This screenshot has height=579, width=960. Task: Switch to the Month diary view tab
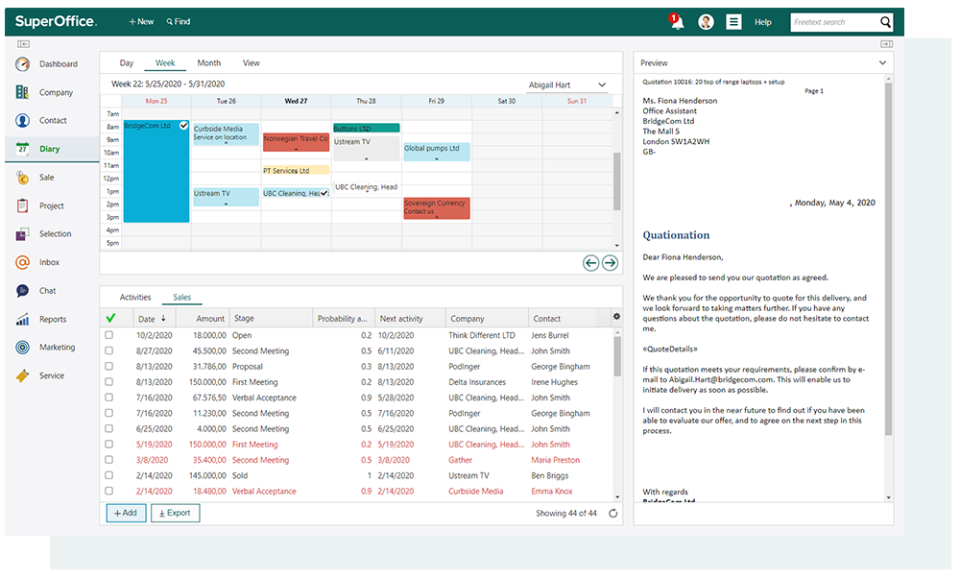tap(209, 63)
